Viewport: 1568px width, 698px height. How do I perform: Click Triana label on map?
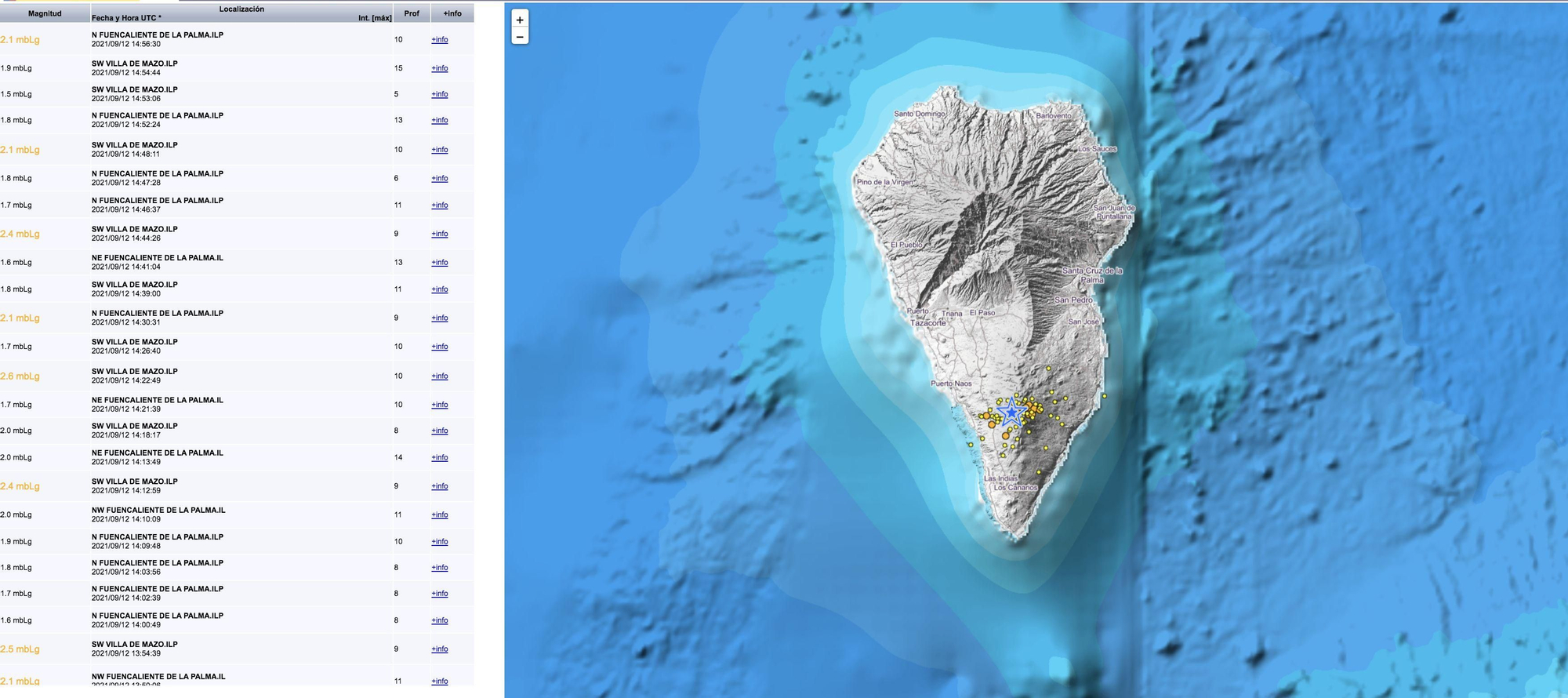click(x=952, y=314)
